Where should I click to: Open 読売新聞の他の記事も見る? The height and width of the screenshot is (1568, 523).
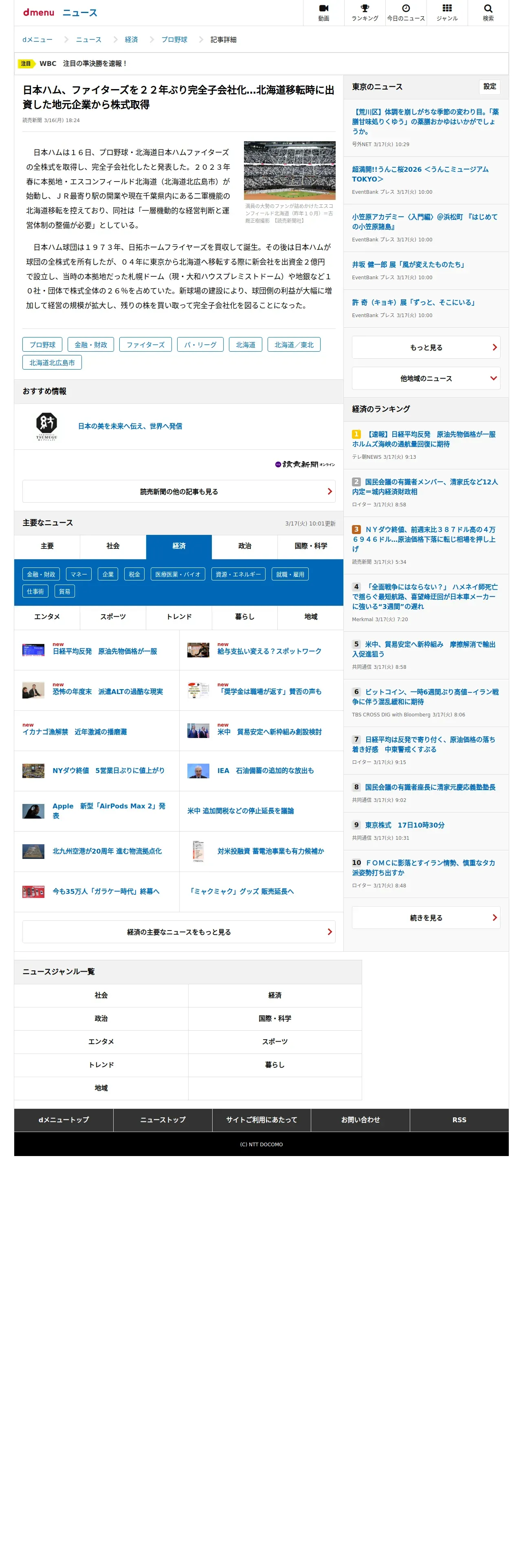point(178,492)
